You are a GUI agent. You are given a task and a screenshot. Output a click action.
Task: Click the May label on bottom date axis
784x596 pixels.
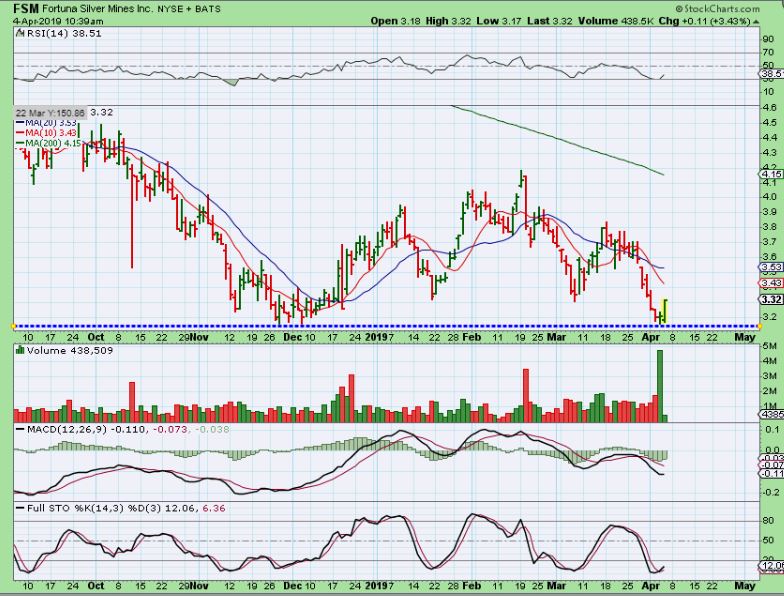tap(744, 586)
